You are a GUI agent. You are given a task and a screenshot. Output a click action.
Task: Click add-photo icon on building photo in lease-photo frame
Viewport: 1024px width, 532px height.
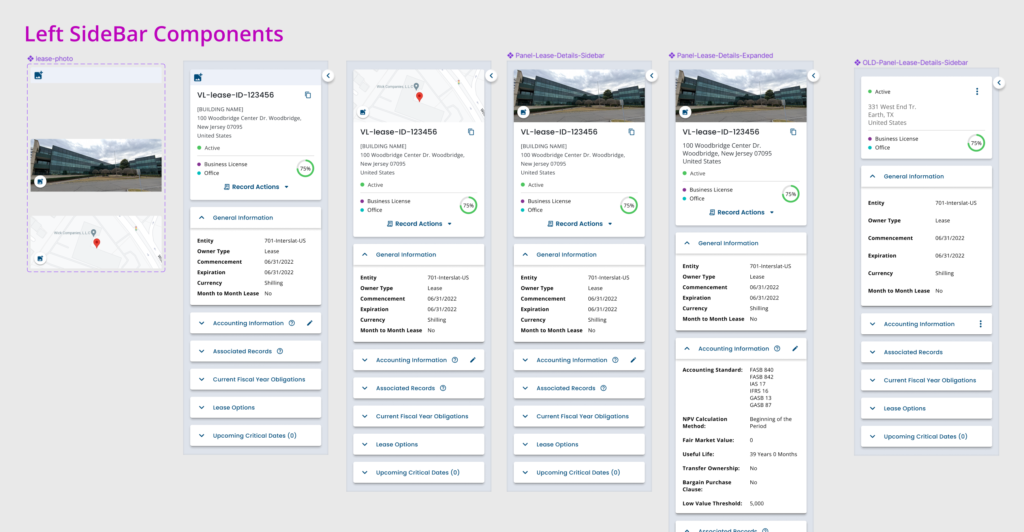40,182
